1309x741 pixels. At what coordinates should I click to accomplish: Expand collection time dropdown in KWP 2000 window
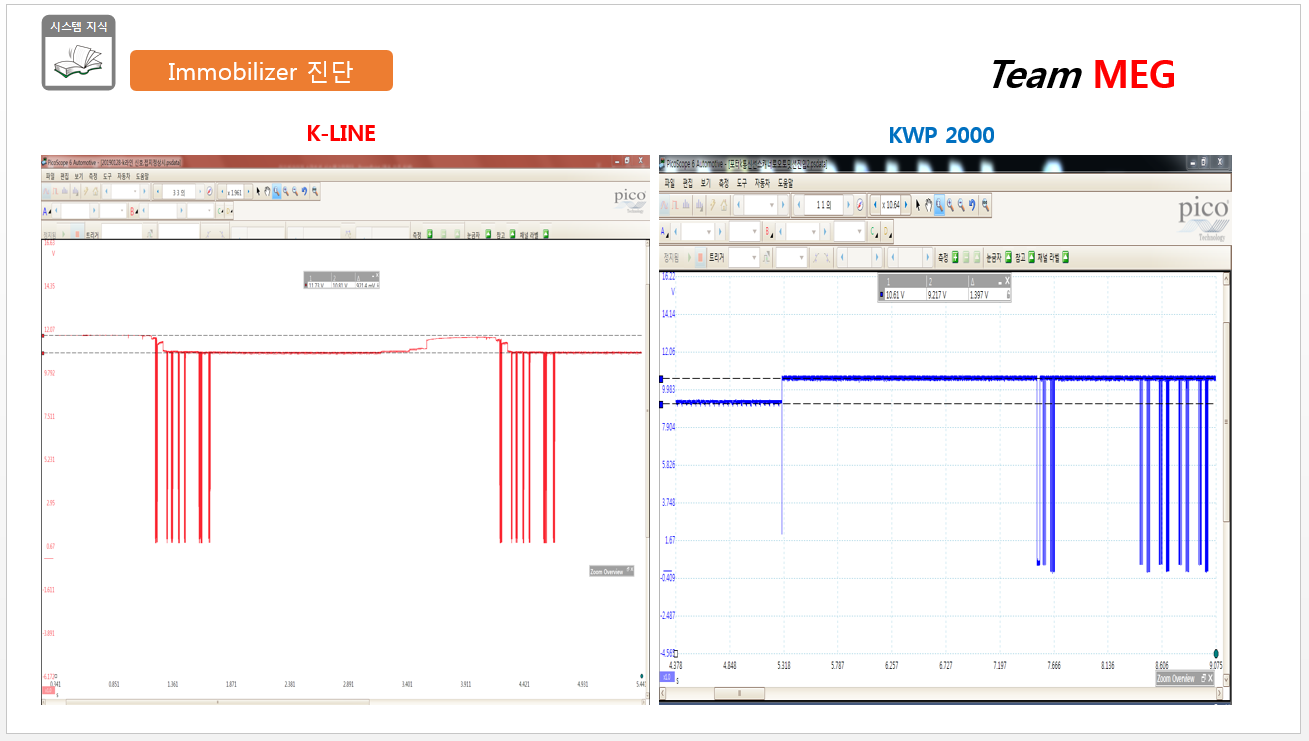[772, 205]
